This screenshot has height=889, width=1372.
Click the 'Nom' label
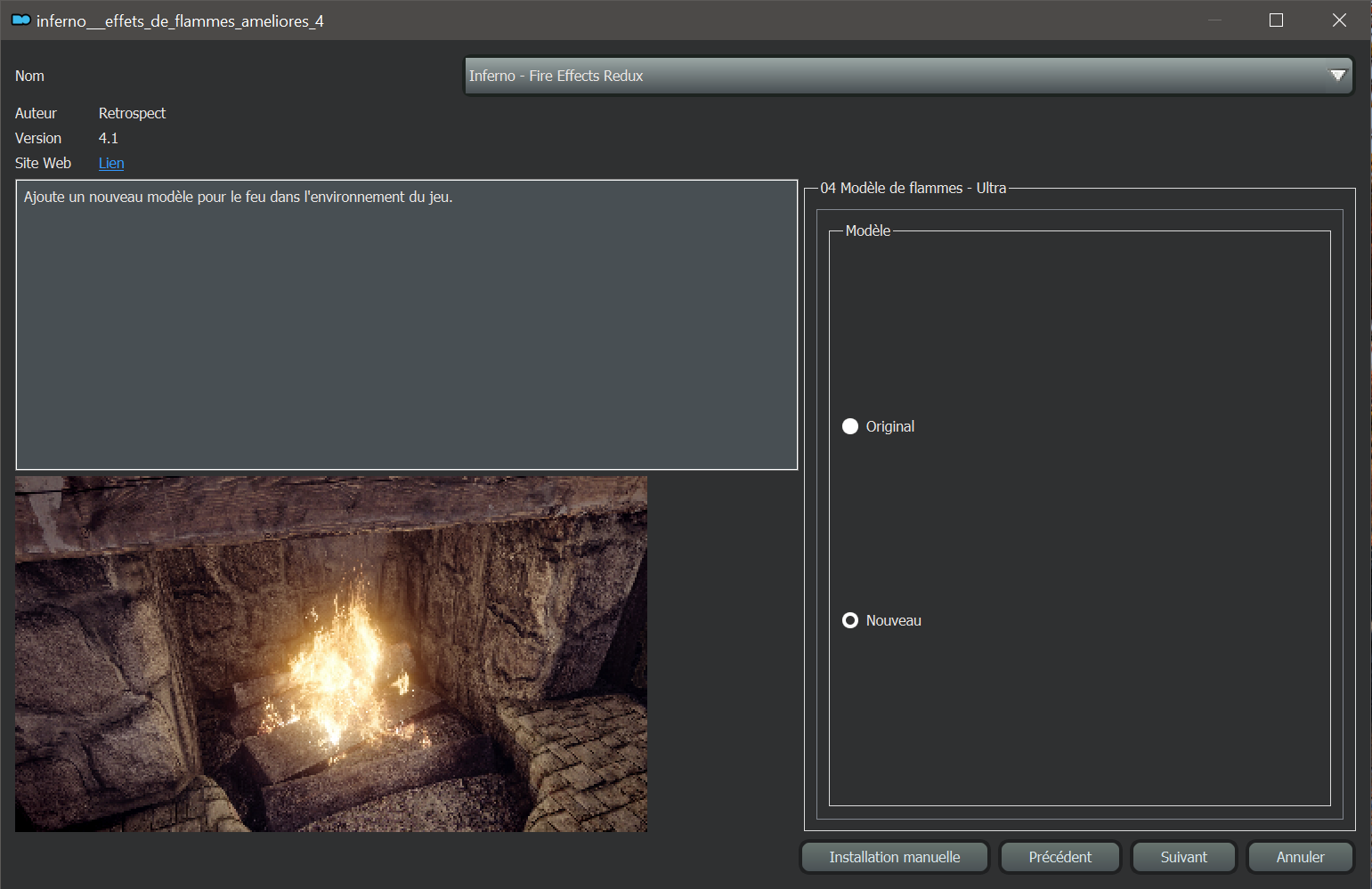pos(29,76)
